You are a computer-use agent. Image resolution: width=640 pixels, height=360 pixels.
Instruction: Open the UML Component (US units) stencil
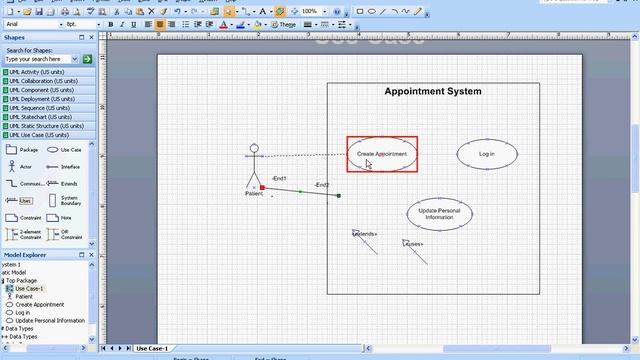coord(49,90)
